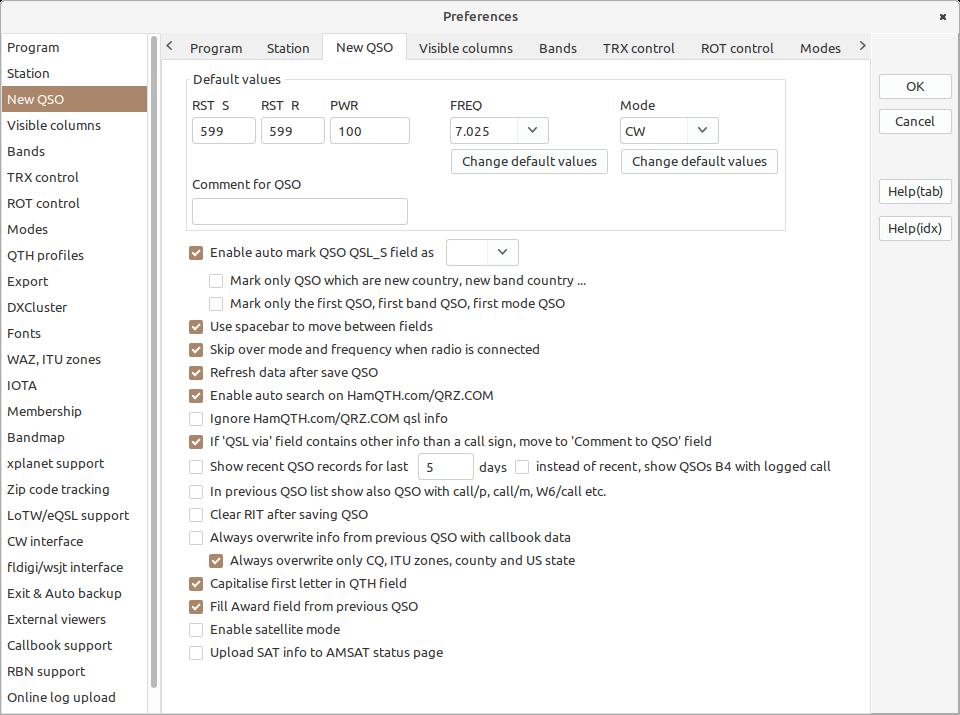This screenshot has width=960, height=715.
Task: Check Mark only the first QSO option
Action: [x=216, y=304]
